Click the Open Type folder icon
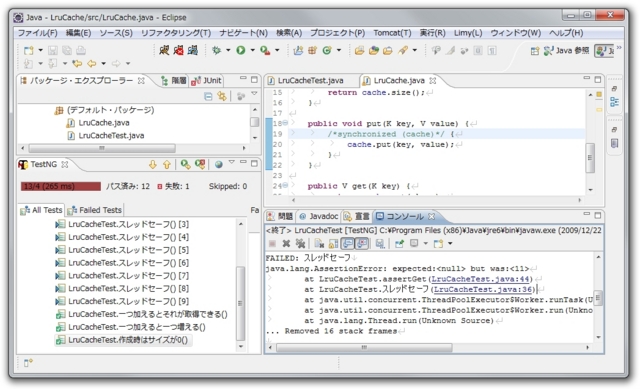 (360, 50)
